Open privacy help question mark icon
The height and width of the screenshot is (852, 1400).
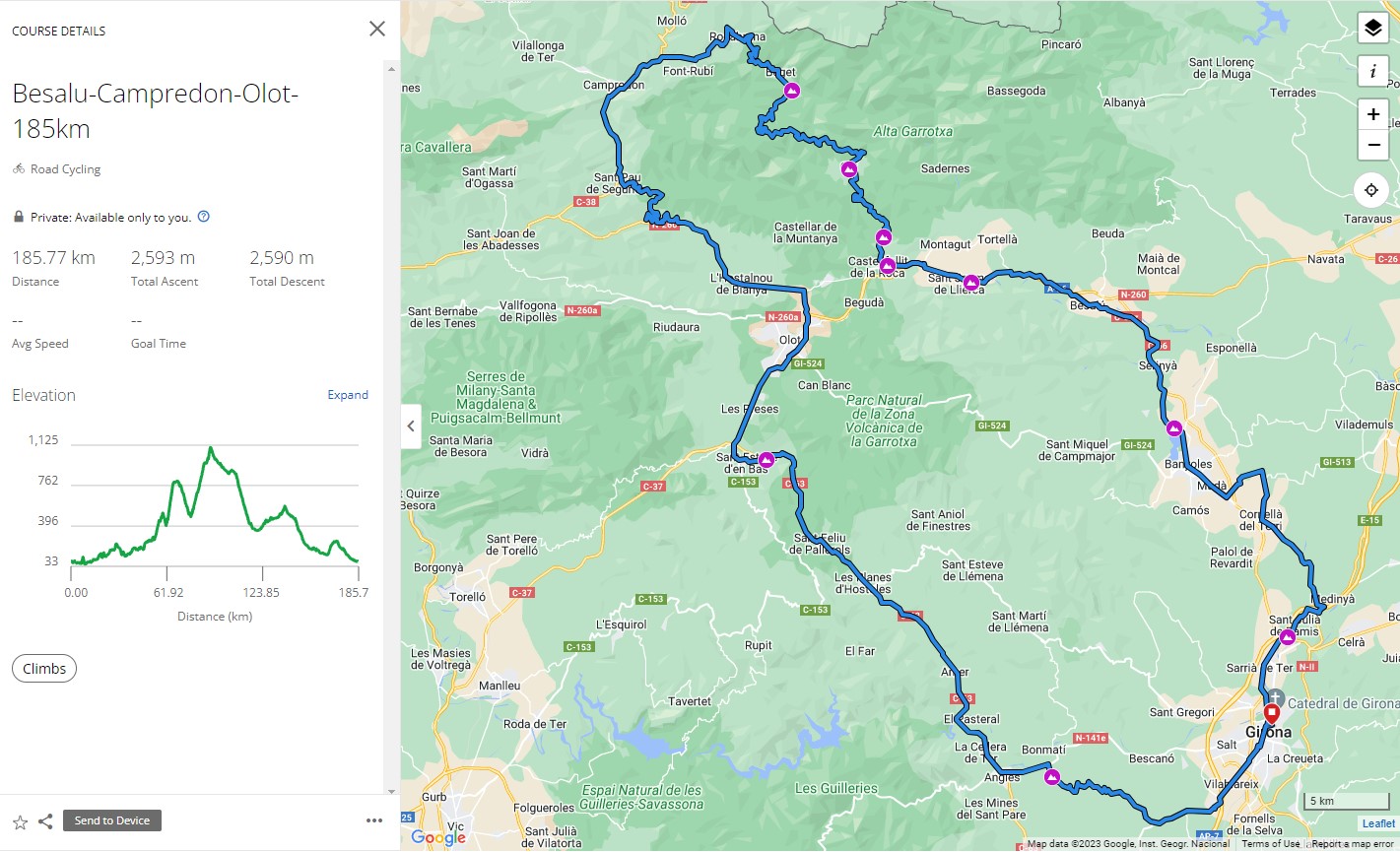(x=204, y=217)
